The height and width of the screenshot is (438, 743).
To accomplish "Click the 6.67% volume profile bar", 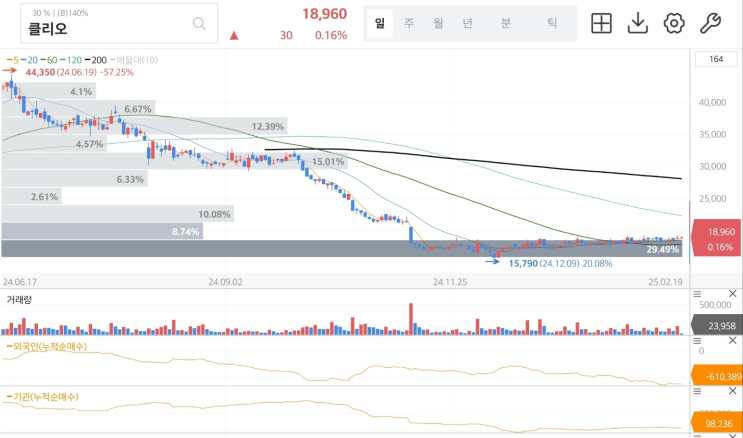I will [78, 109].
